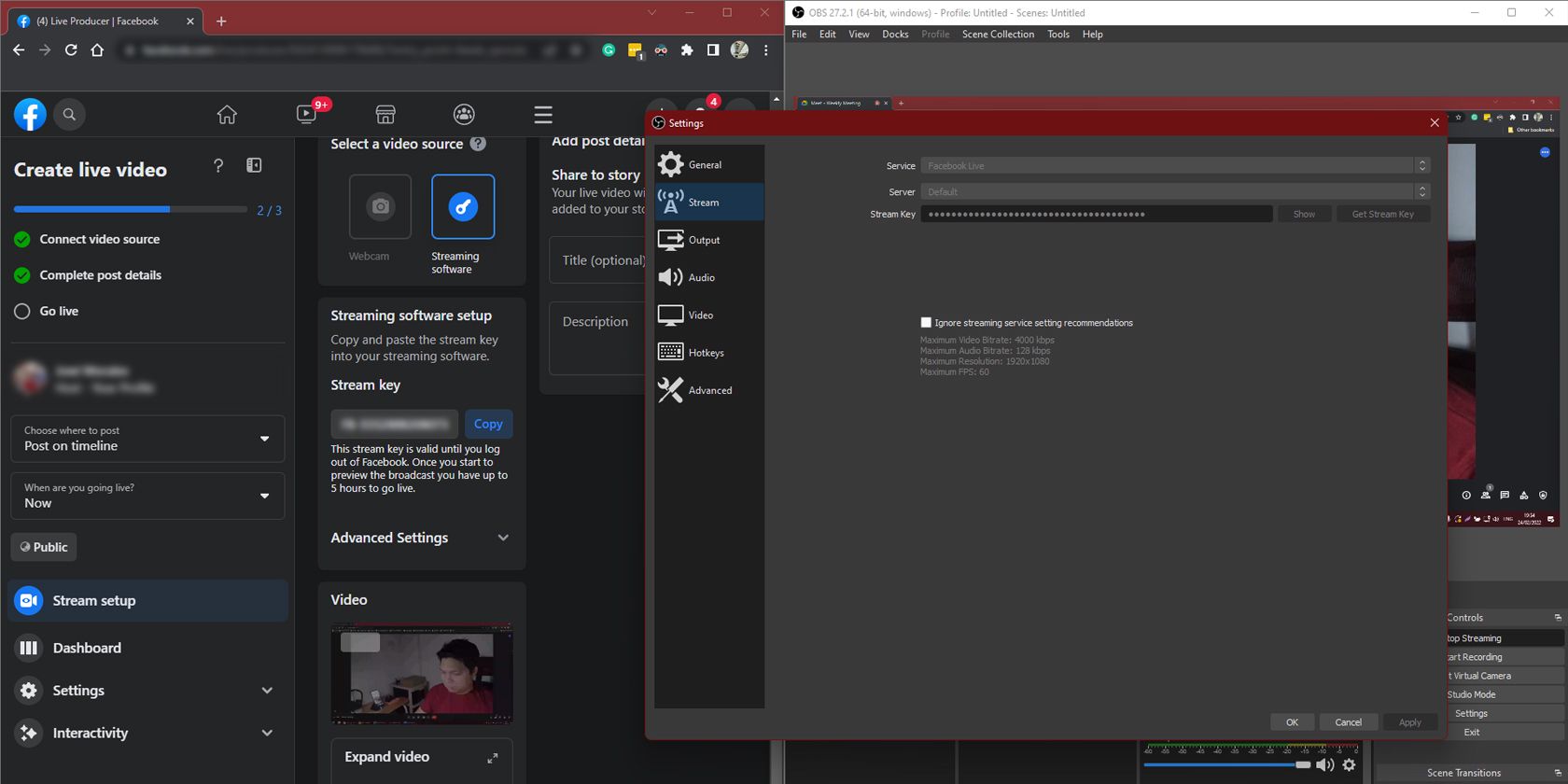
Task: Reload the Facebook page
Action: (x=71, y=50)
